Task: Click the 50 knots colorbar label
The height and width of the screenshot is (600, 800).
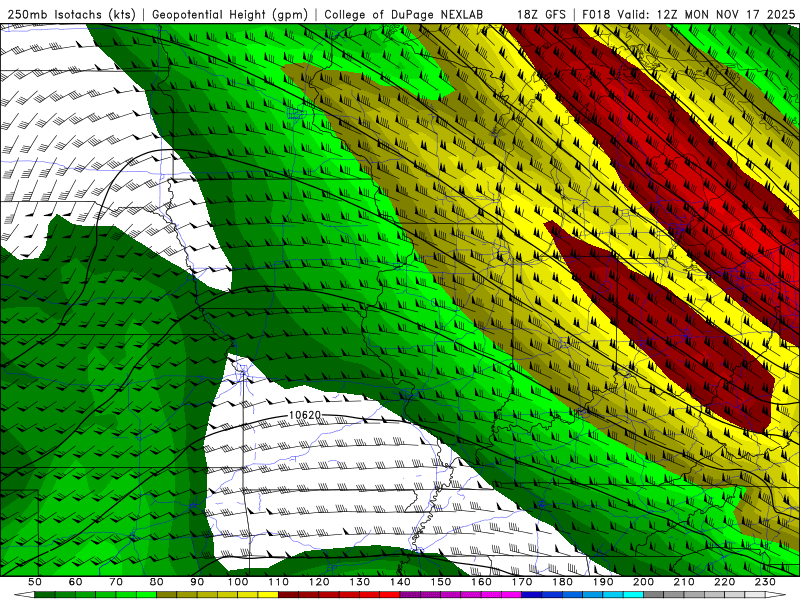Action: 35,582
